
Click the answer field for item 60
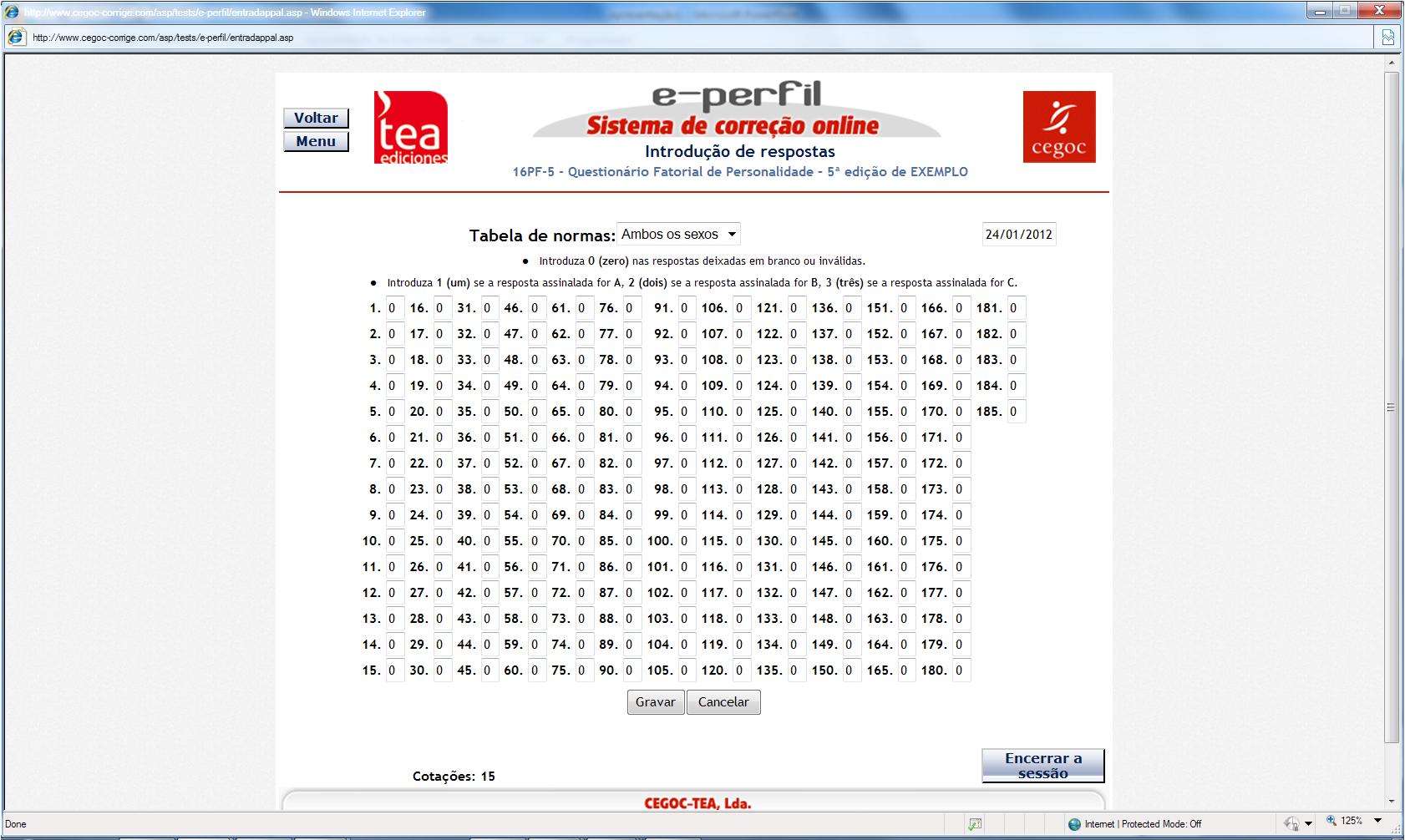click(x=538, y=670)
